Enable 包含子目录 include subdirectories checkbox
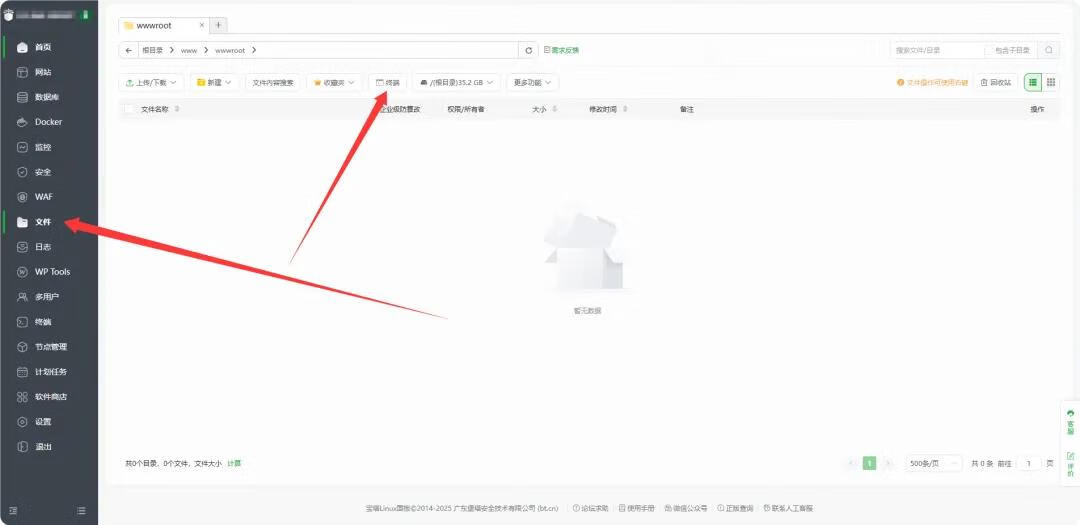Screen dimensions: 1080x525 [989, 50]
